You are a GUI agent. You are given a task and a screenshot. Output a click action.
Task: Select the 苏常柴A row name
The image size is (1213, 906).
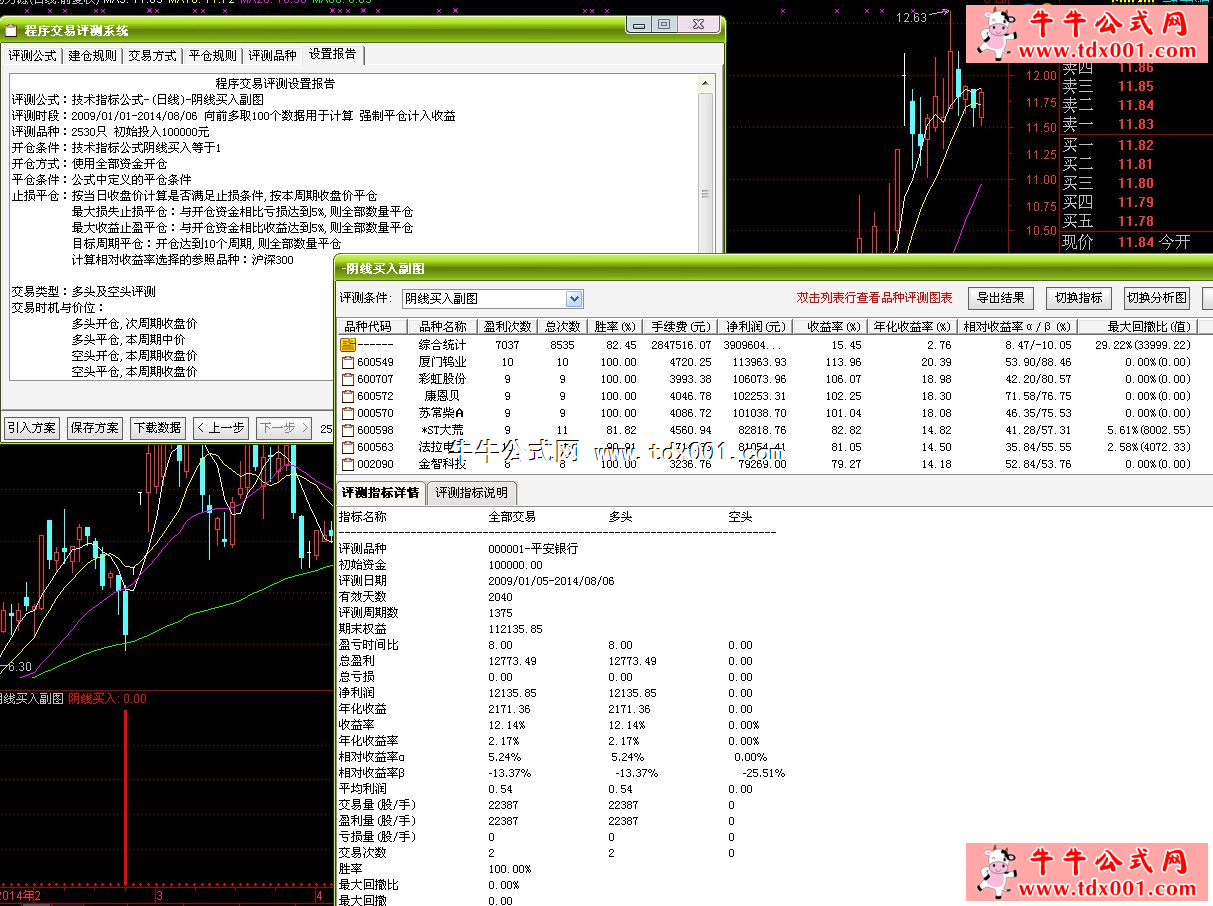(x=442, y=413)
